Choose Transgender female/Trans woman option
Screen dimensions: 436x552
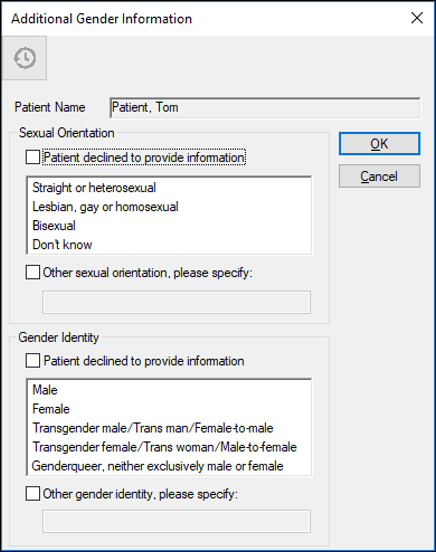click(169, 447)
